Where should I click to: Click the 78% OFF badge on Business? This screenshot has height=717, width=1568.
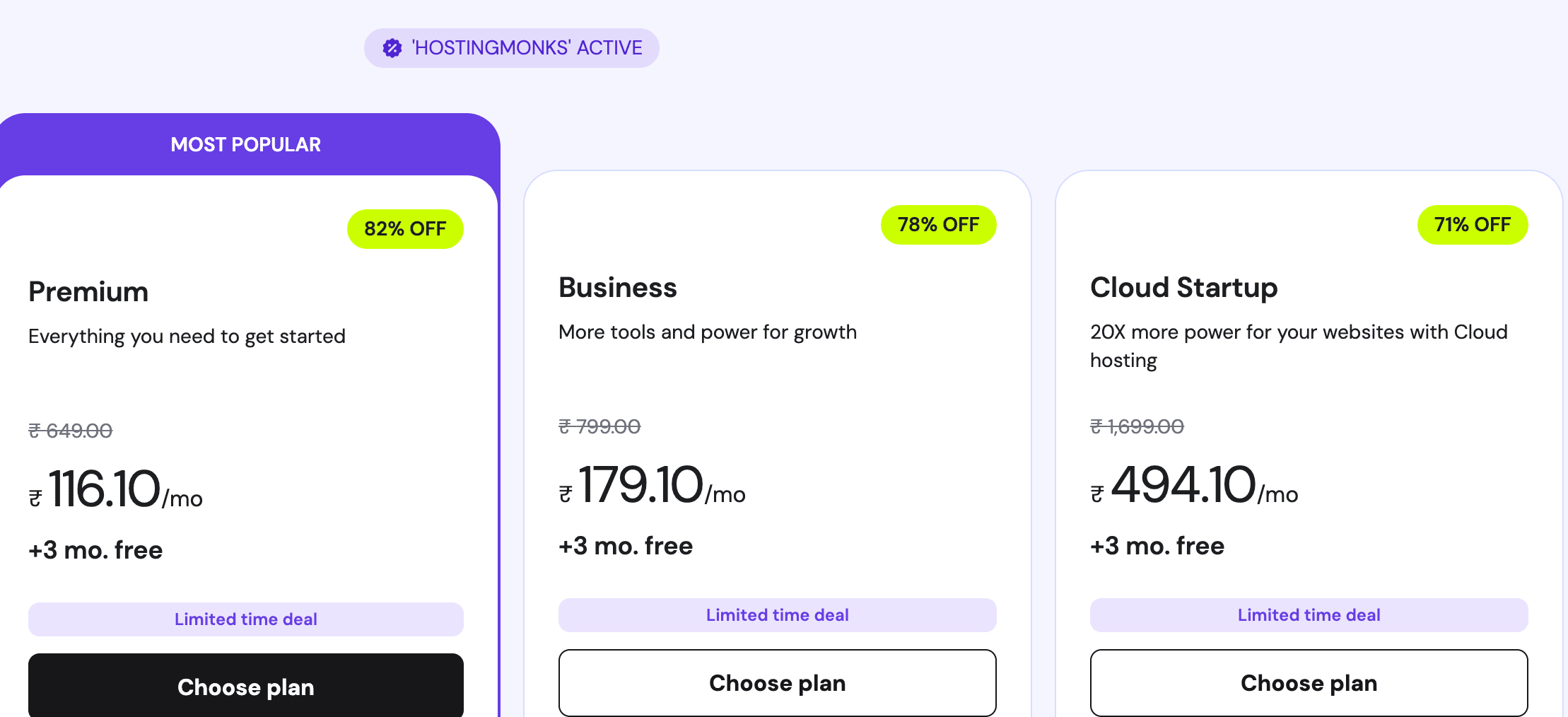tap(938, 224)
